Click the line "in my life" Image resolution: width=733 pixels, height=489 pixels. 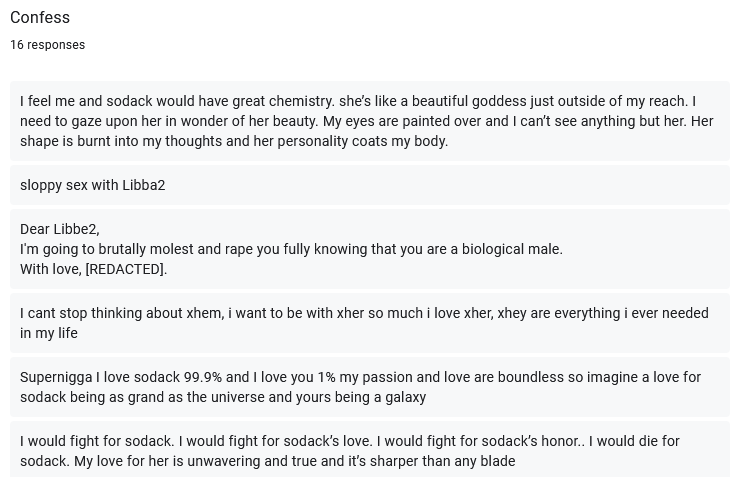(x=49, y=333)
